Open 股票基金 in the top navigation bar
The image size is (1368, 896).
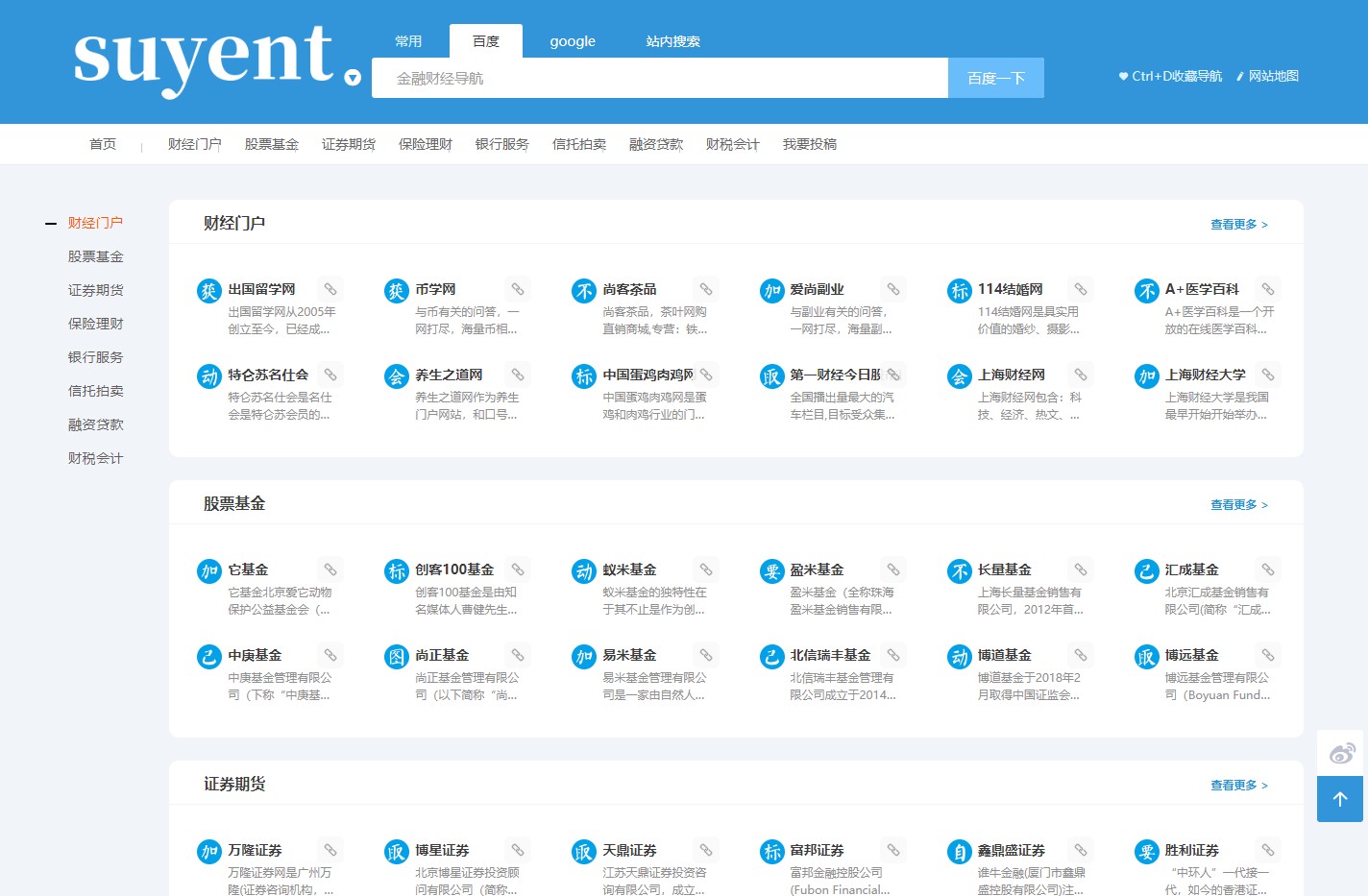pos(271,144)
